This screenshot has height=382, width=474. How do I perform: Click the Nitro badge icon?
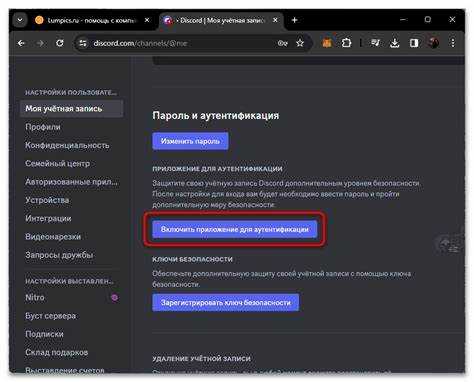pos(114,298)
